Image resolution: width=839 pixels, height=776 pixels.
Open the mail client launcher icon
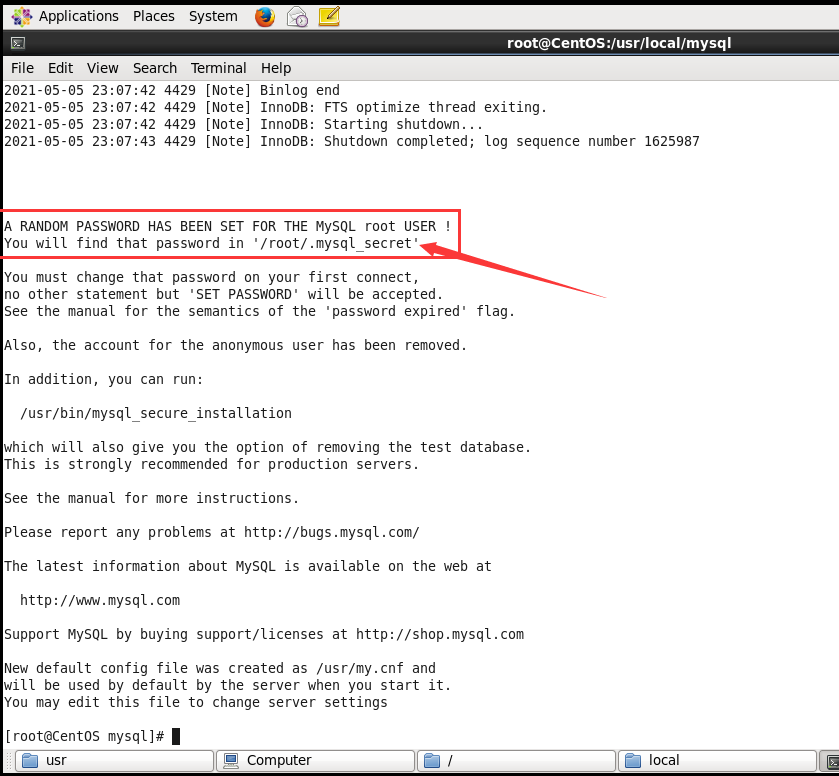pyautogui.click(x=297, y=17)
